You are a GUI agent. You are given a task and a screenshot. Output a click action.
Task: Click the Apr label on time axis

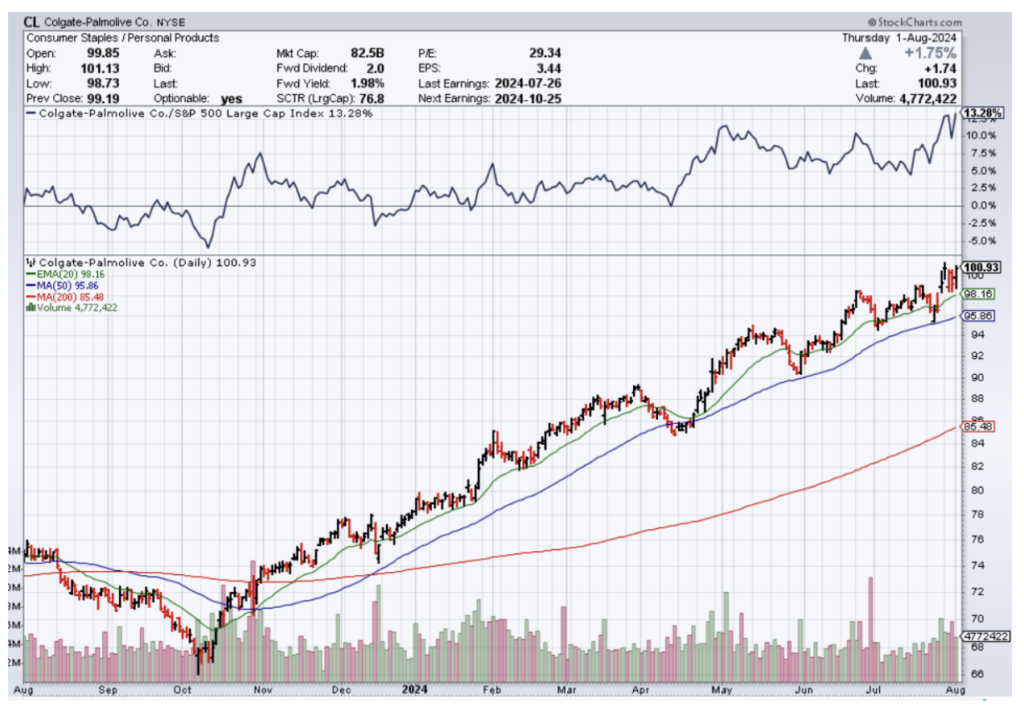640,690
